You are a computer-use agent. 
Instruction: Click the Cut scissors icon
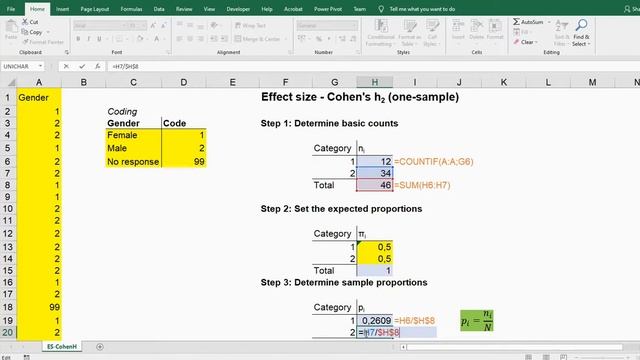coord(25,22)
